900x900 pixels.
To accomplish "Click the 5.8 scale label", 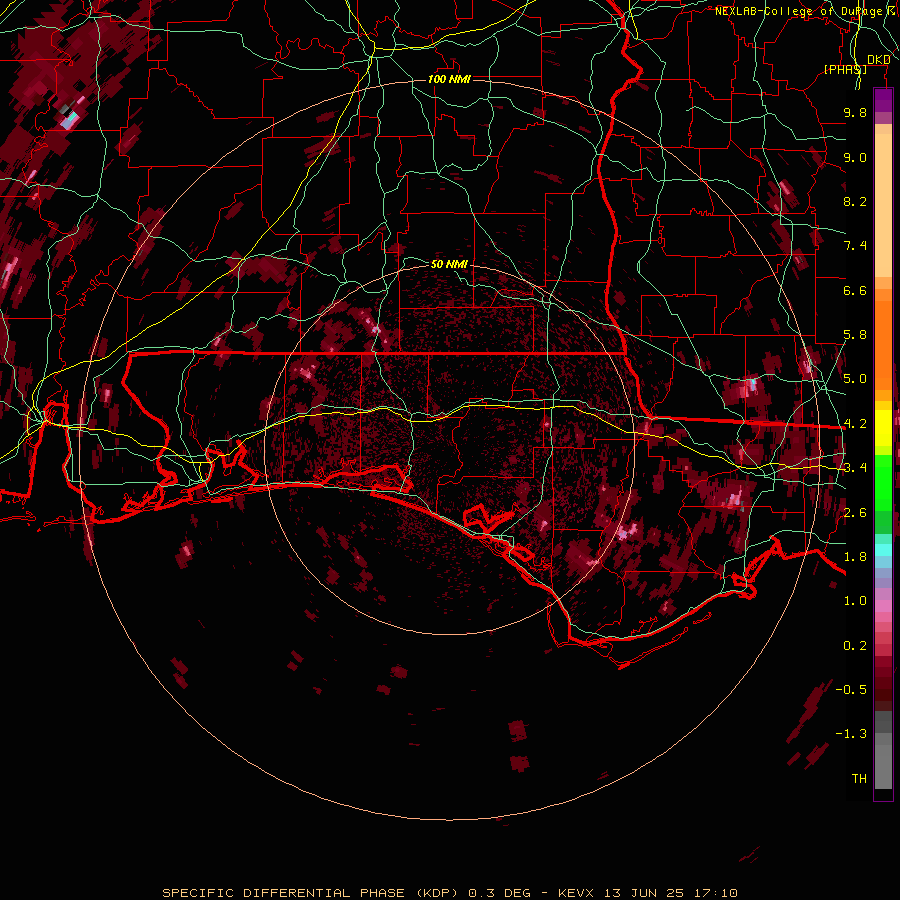I will pyautogui.click(x=855, y=335).
